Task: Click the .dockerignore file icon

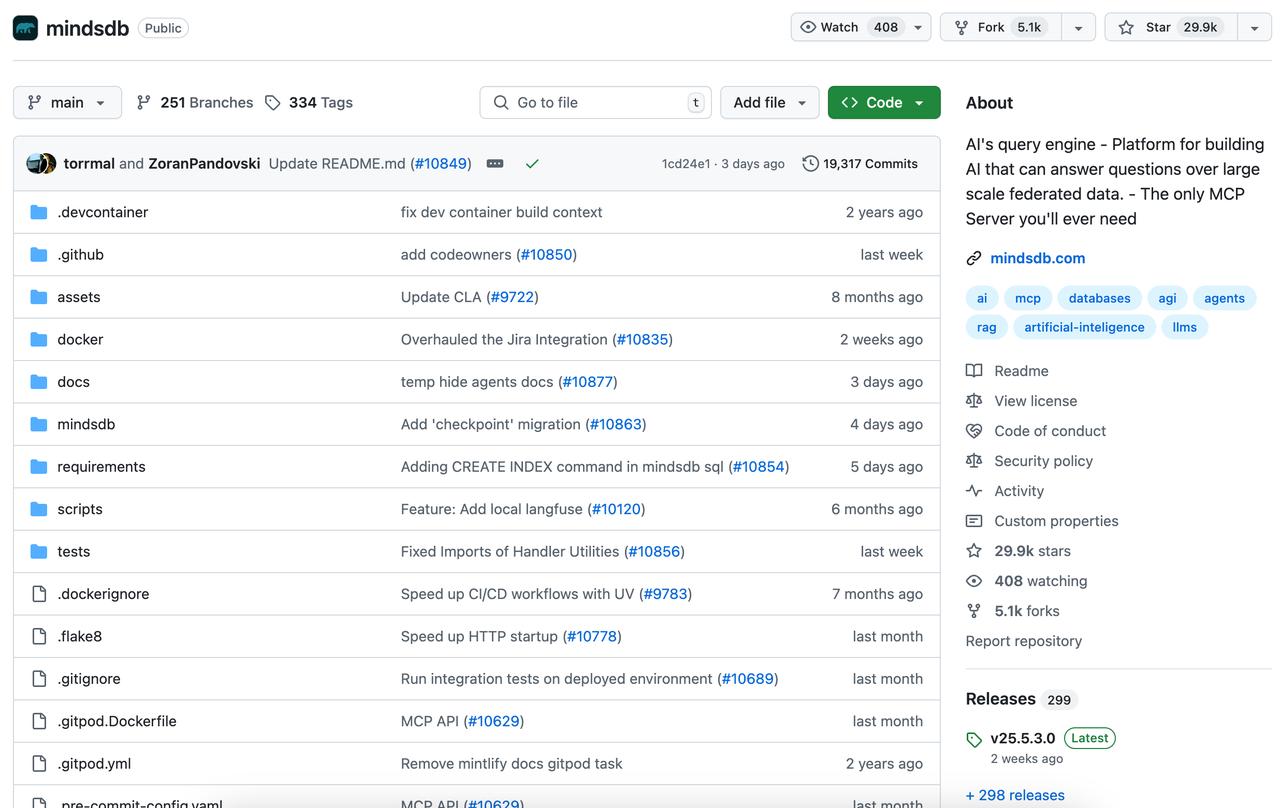Action: [39, 594]
